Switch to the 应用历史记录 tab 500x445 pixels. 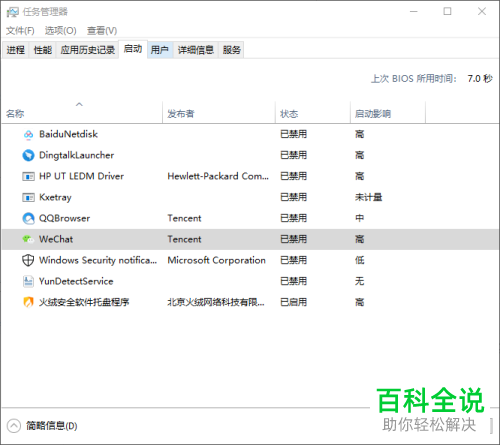[88, 50]
